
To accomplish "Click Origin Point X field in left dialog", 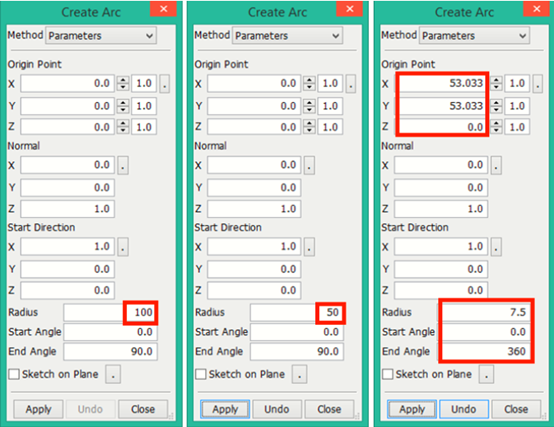I will click(x=67, y=83).
